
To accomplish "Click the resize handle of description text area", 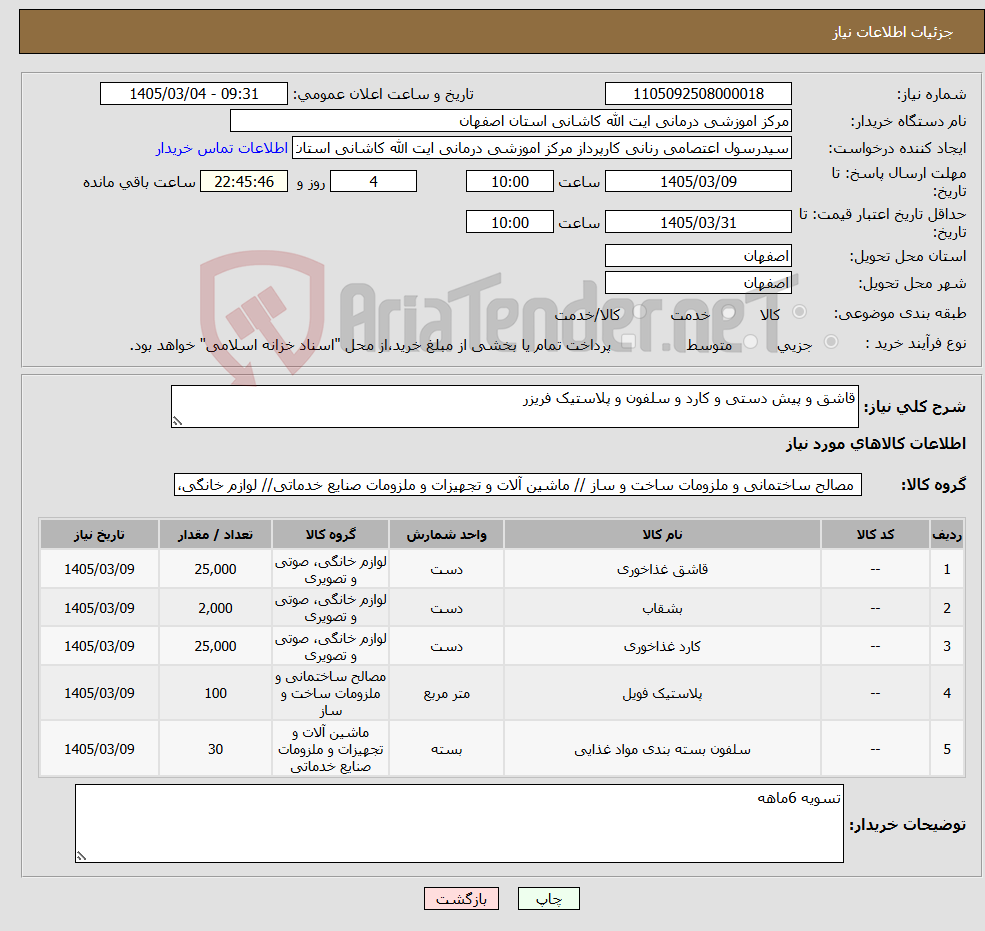I will click(x=177, y=422).
